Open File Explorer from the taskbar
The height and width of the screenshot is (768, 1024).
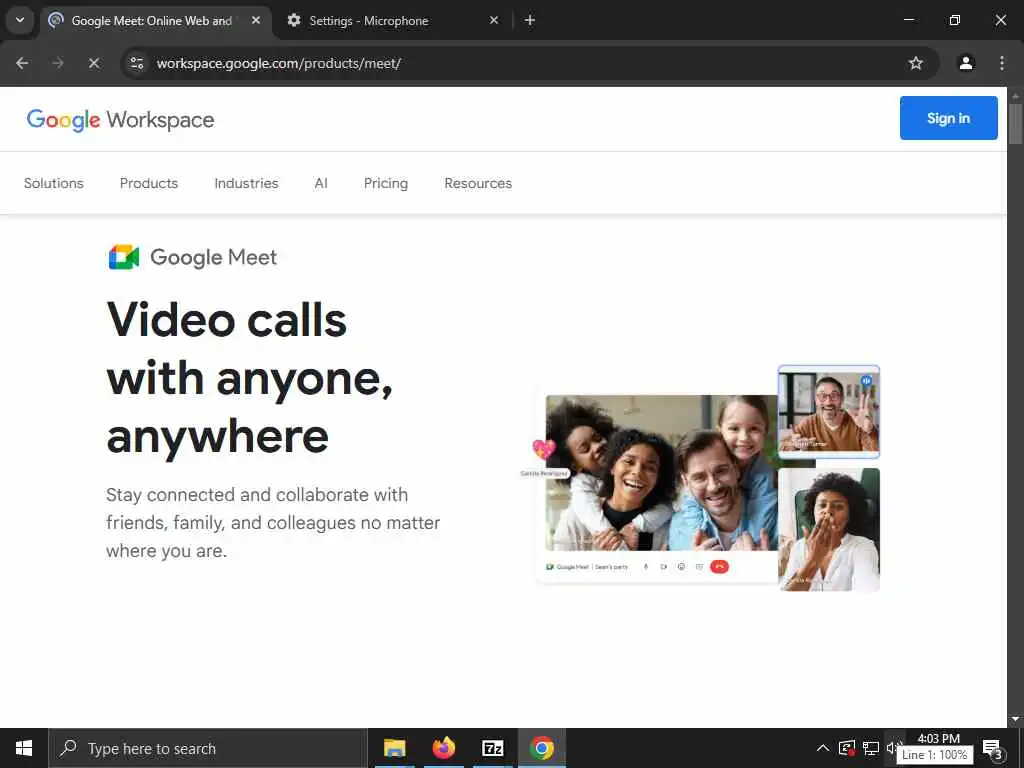[x=394, y=748]
